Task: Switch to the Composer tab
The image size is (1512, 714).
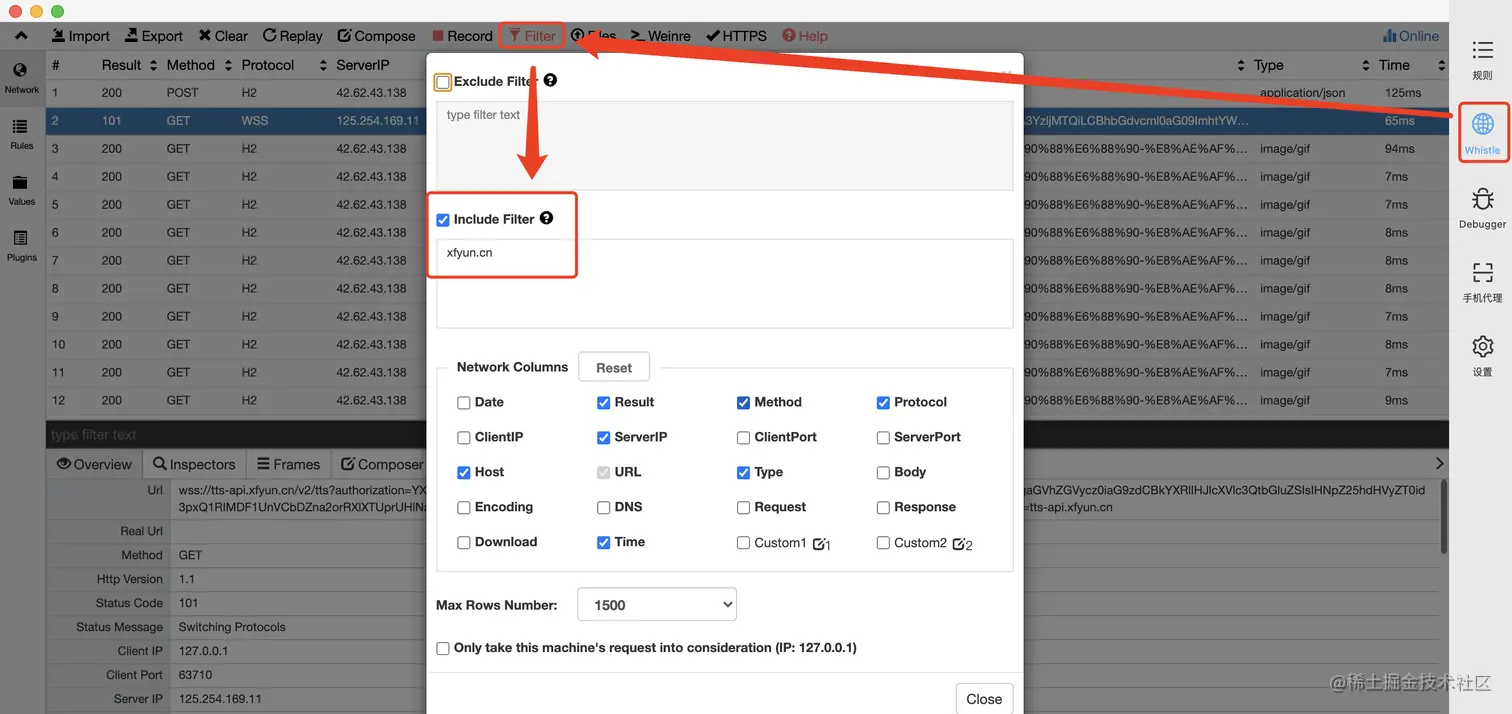Action: (x=381, y=464)
